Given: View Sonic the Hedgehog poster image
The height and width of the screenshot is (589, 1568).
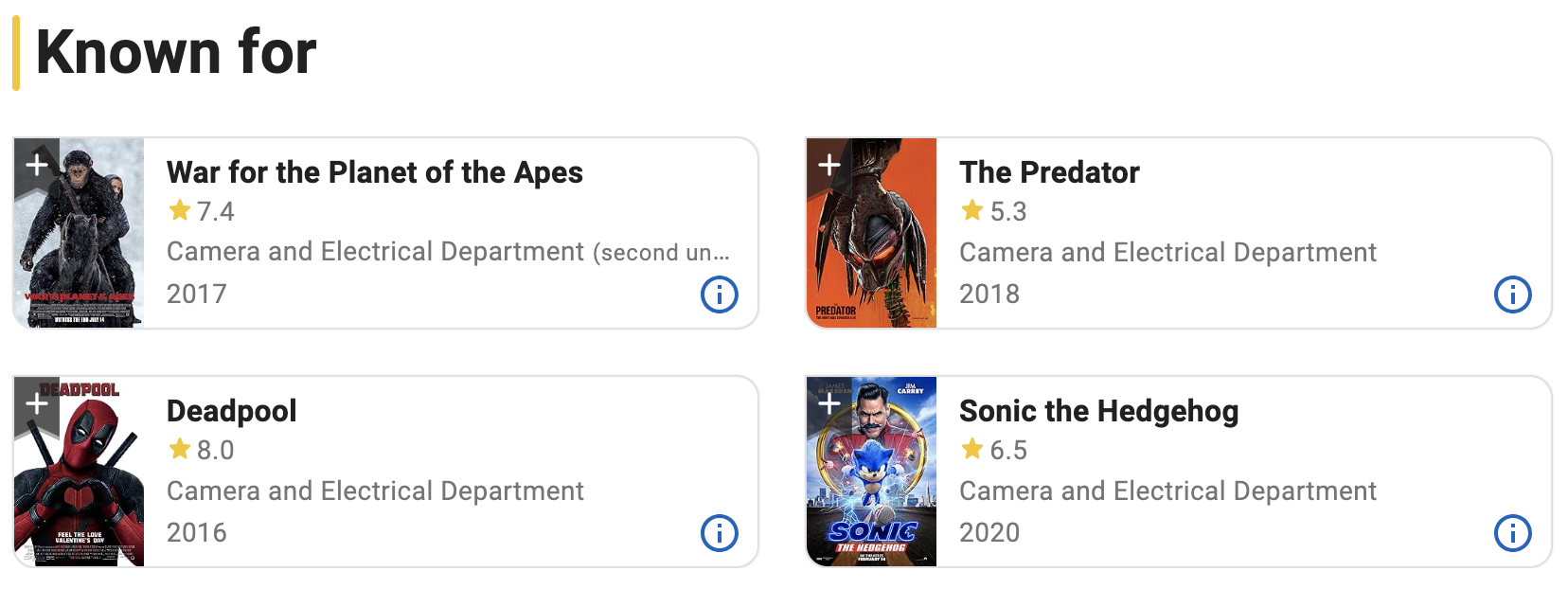Looking at the screenshot, I should point(872,472).
